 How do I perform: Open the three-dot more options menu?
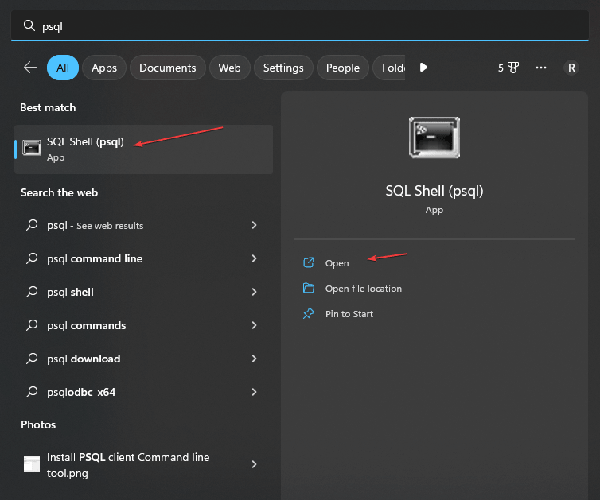[541, 68]
